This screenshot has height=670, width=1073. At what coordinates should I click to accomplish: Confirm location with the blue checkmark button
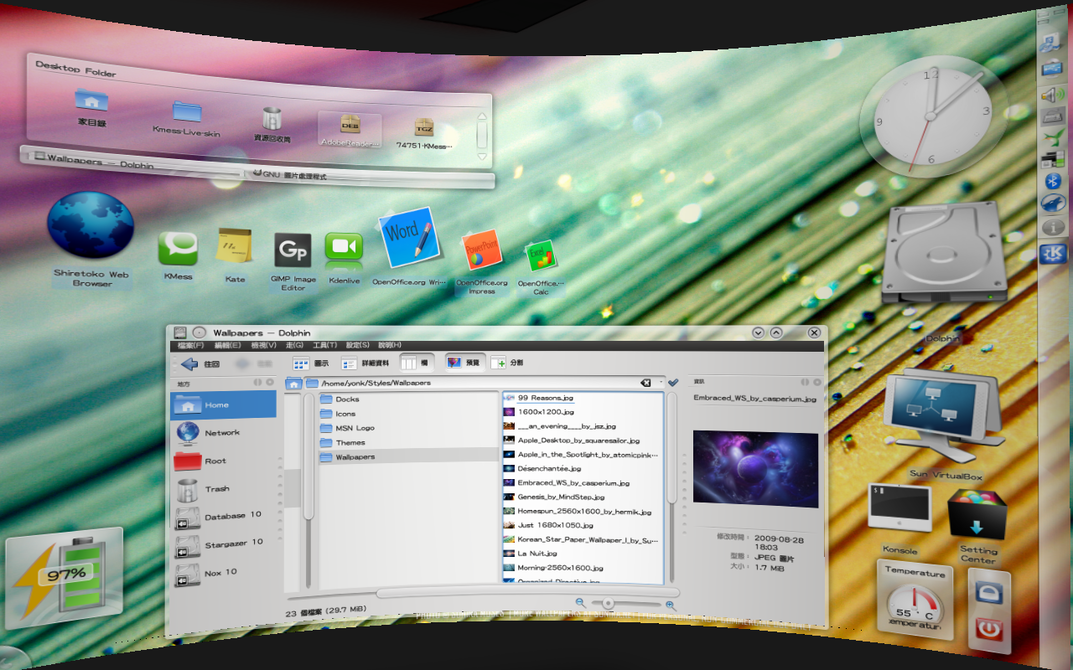click(x=673, y=383)
